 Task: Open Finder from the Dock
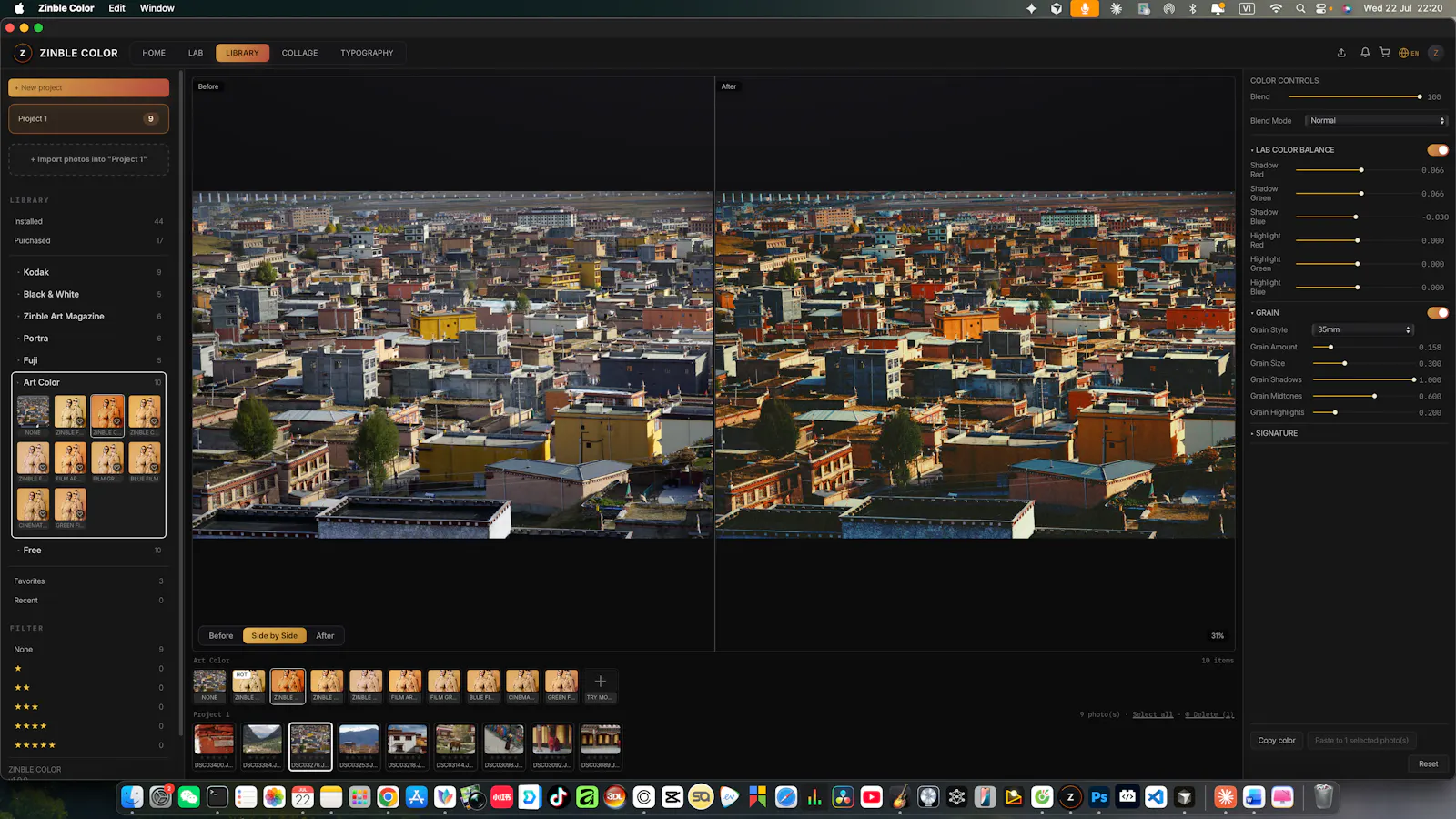(x=132, y=797)
